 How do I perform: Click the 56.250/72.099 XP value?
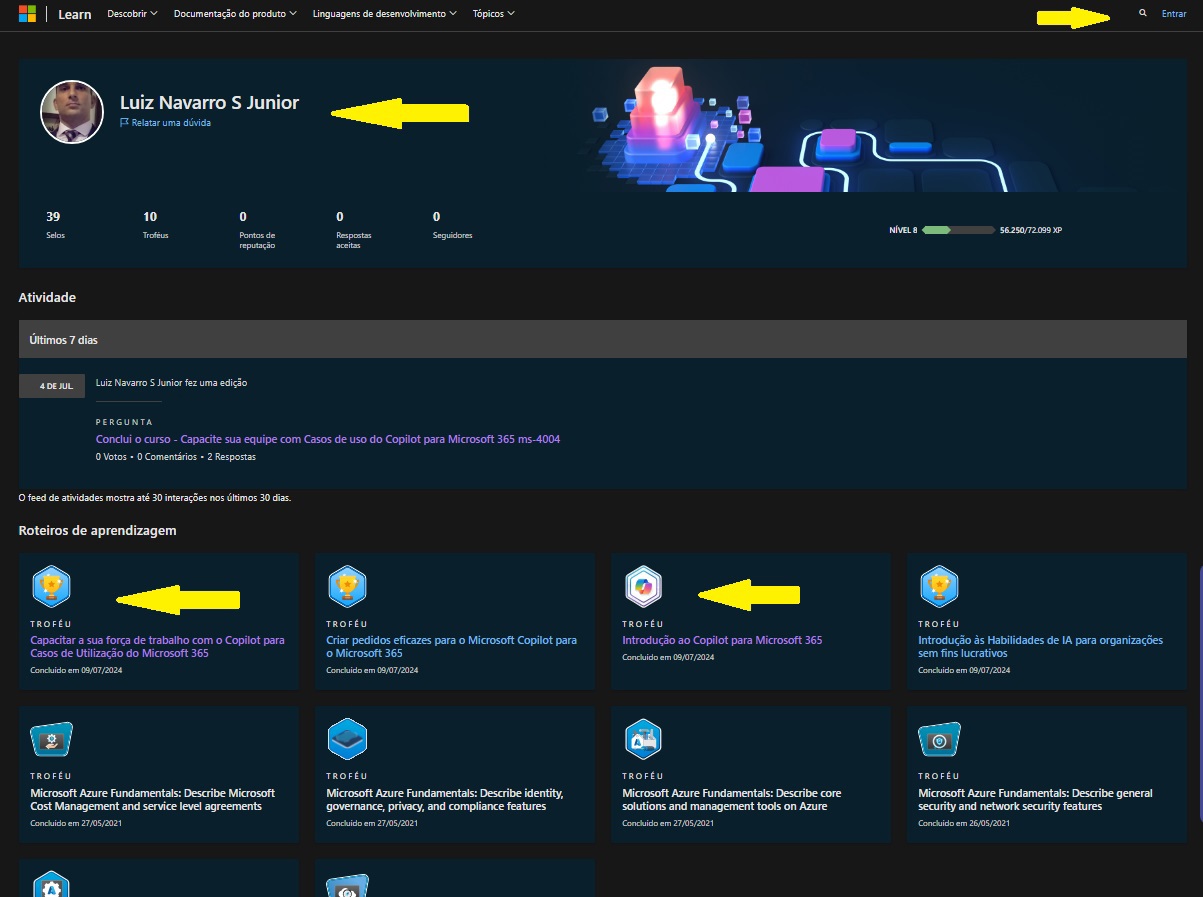click(x=1031, y=230)
